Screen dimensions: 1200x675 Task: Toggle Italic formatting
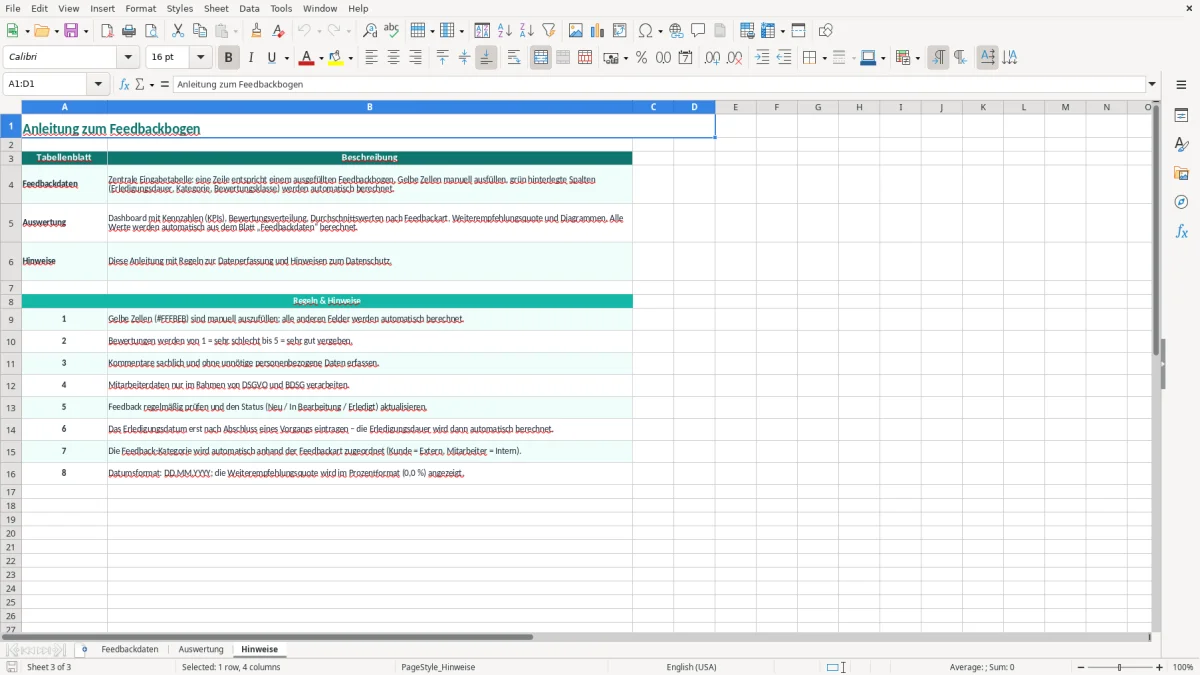coord(251,58)
